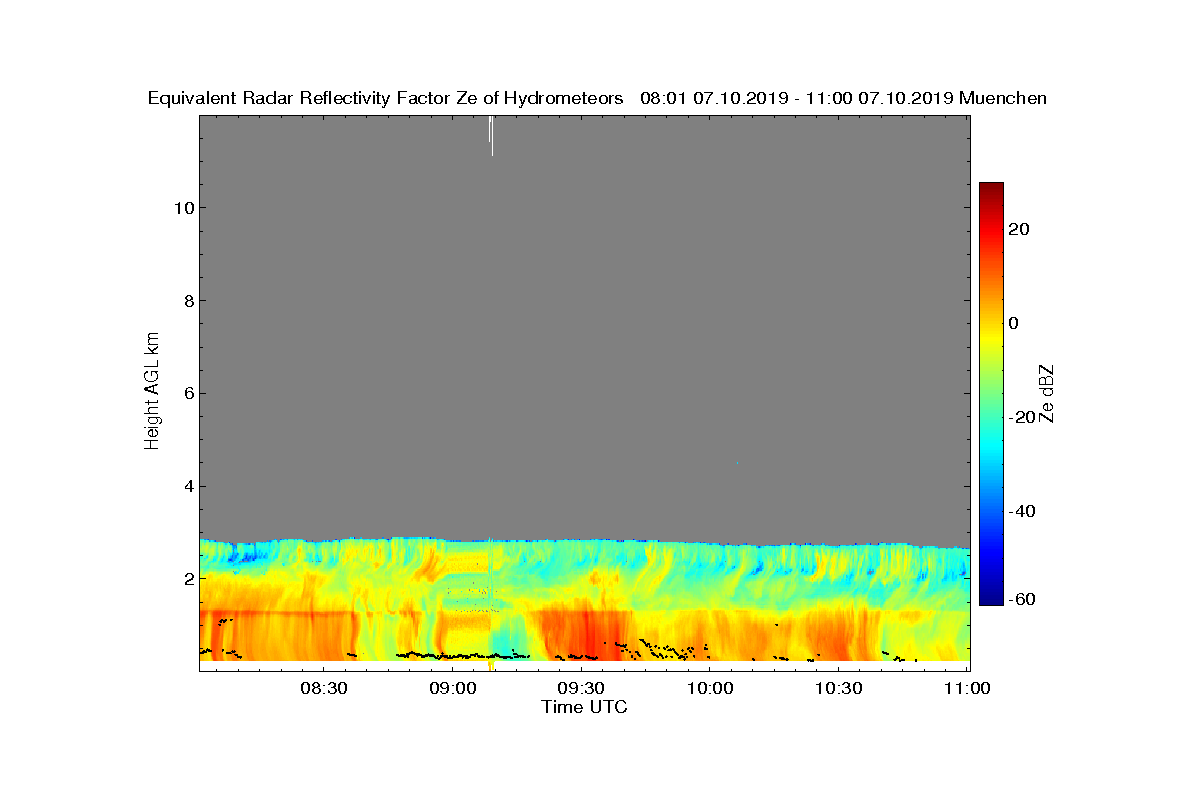Click the 'Height AGL km' axis label
The image size is (1200, 800).
[152, 392]
